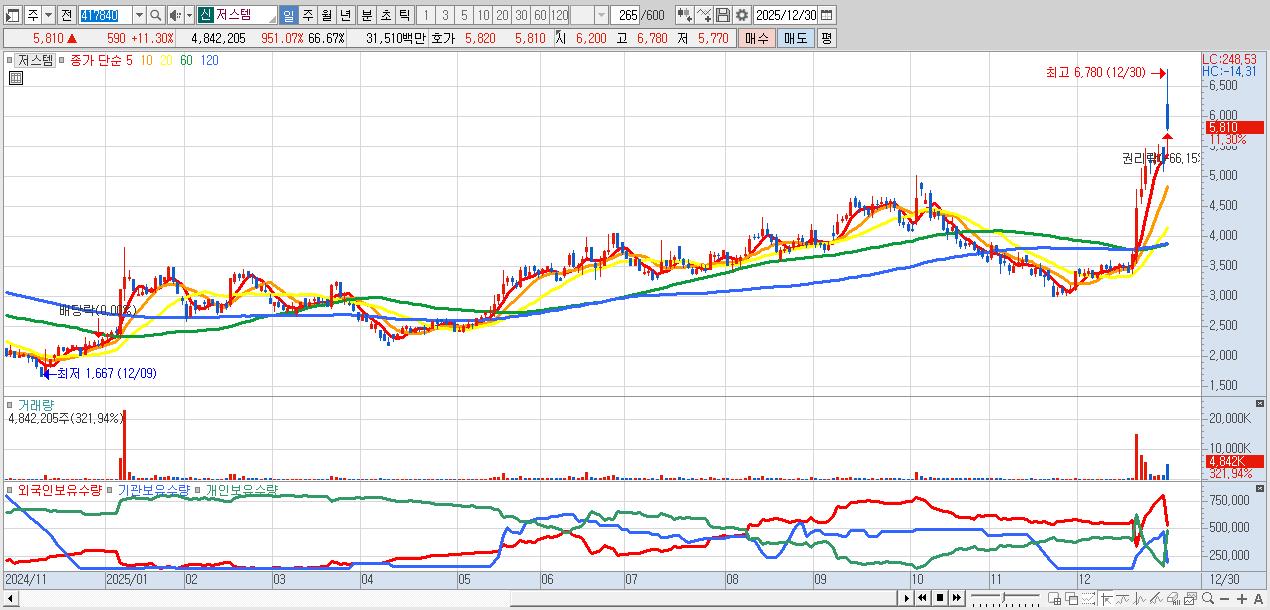Screen dimensions: 1270x610
Task: Click the red 매수 buy button
Action: (756, 38)
